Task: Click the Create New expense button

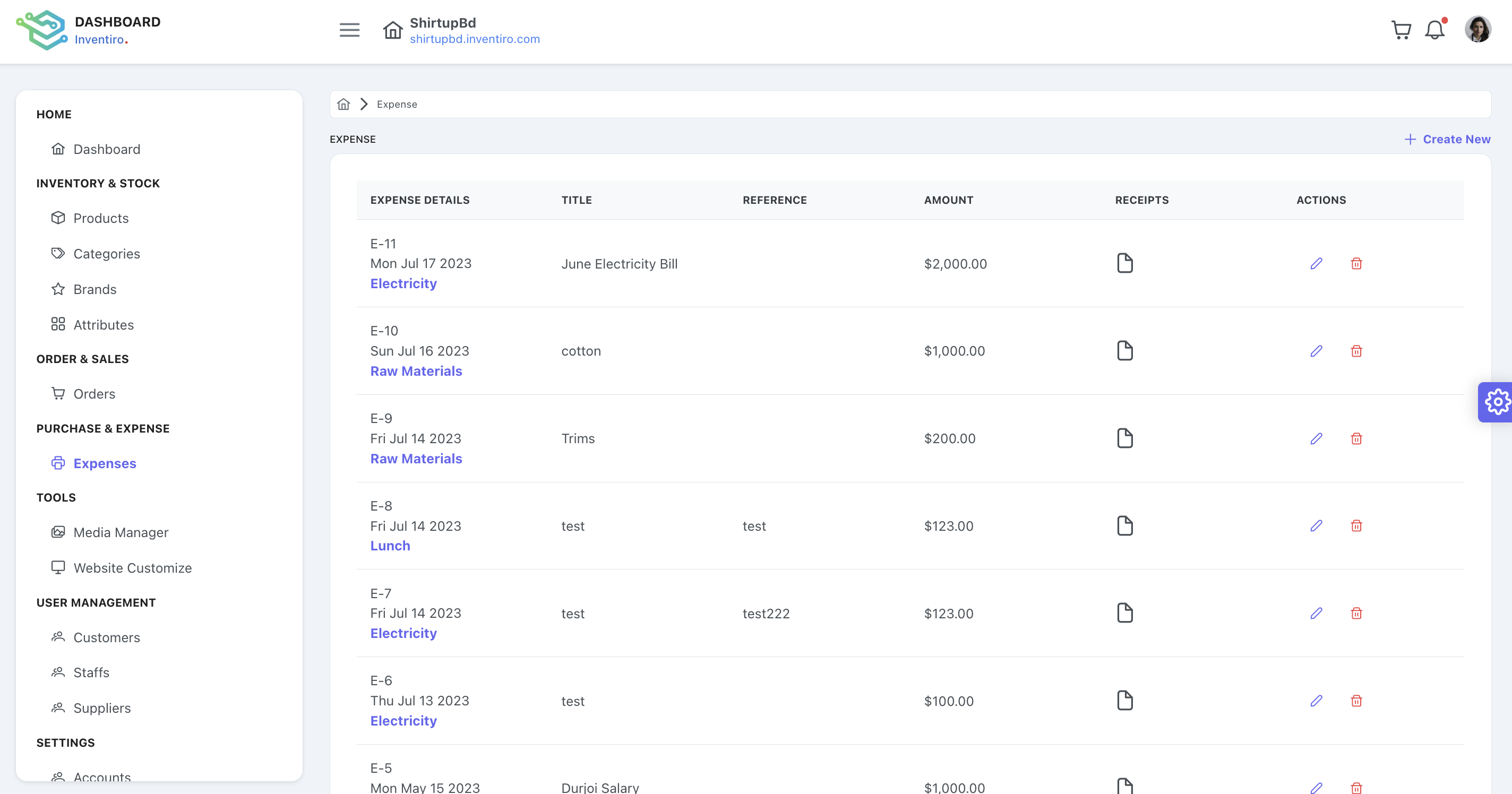Action: [1447, 139]
